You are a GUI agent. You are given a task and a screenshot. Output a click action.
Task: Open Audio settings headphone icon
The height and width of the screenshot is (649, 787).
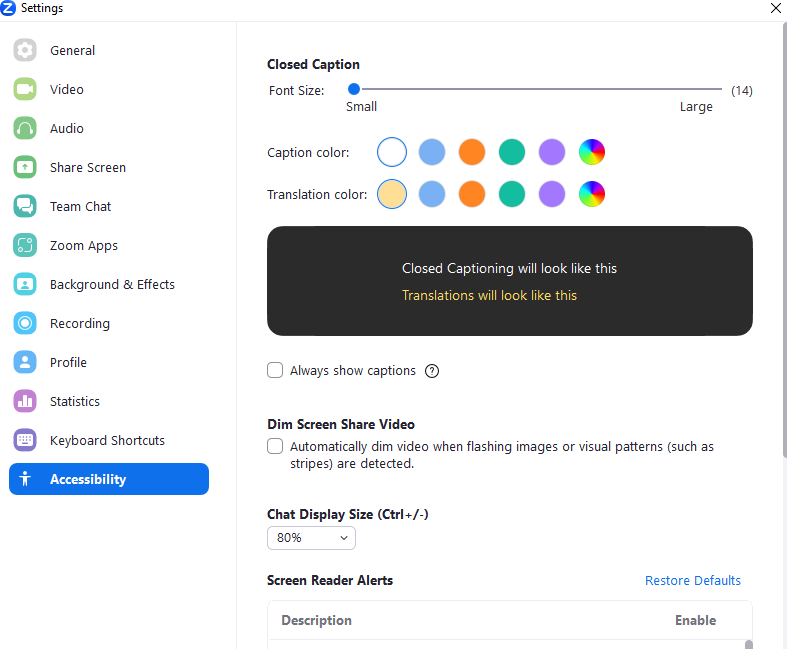[x=25, y=128]
